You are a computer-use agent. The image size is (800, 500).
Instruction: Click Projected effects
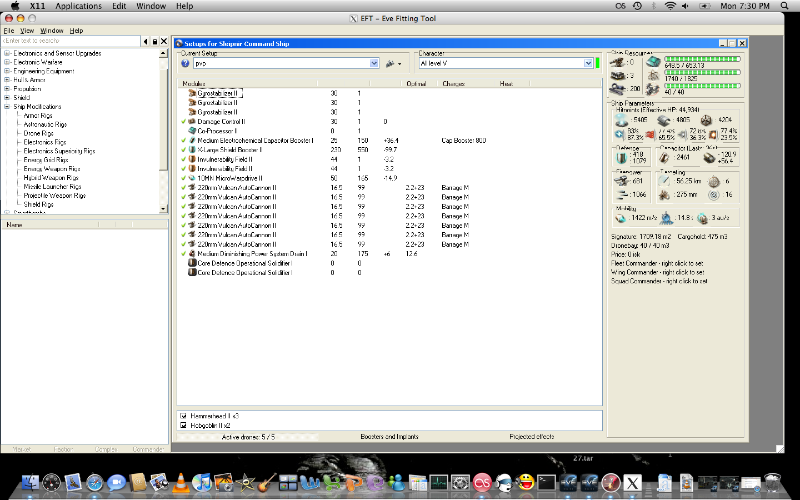pyautogui.click(x=532, y=437)
